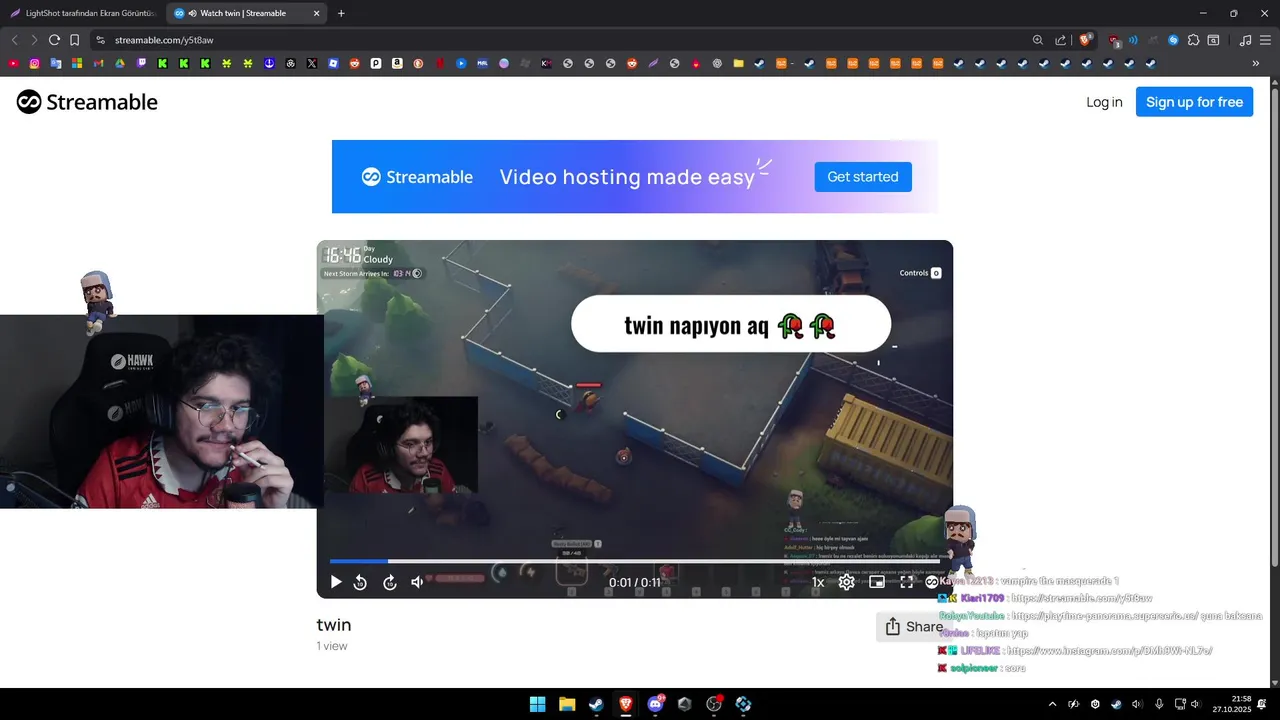Open Brave browser taskbar icon
The height and width of the screenshot is (720, 1280).
pos(625,704)
